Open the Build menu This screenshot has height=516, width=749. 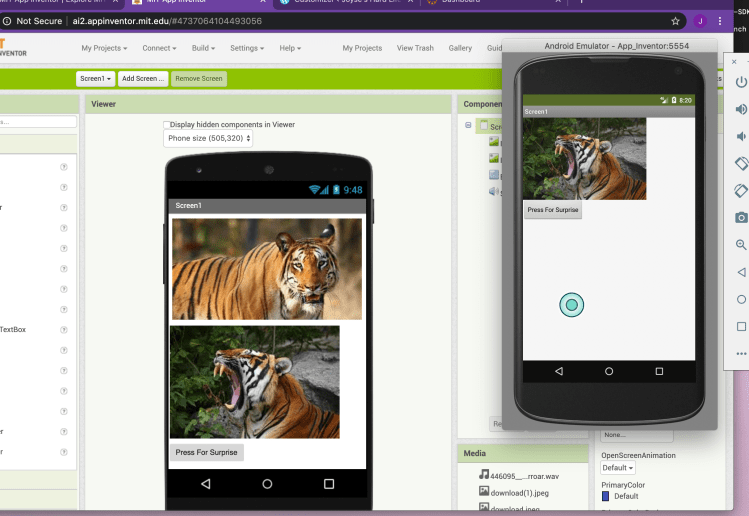point(205,48)
